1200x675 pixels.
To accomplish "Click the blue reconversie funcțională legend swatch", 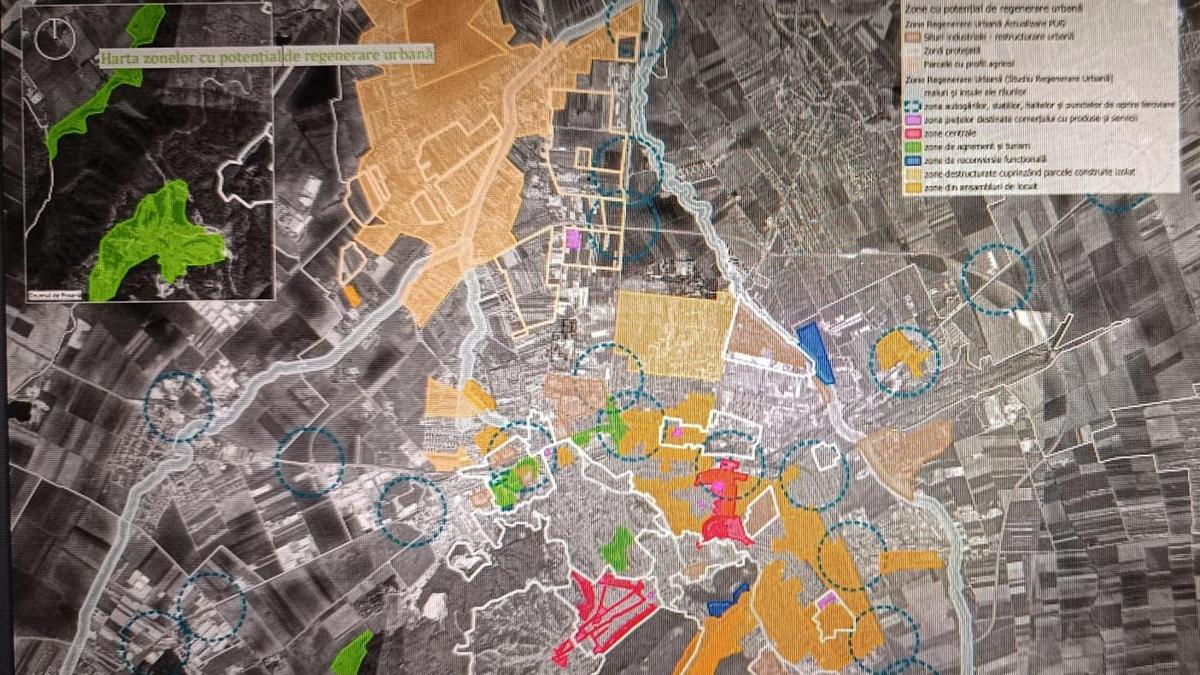I will [914, 159].
